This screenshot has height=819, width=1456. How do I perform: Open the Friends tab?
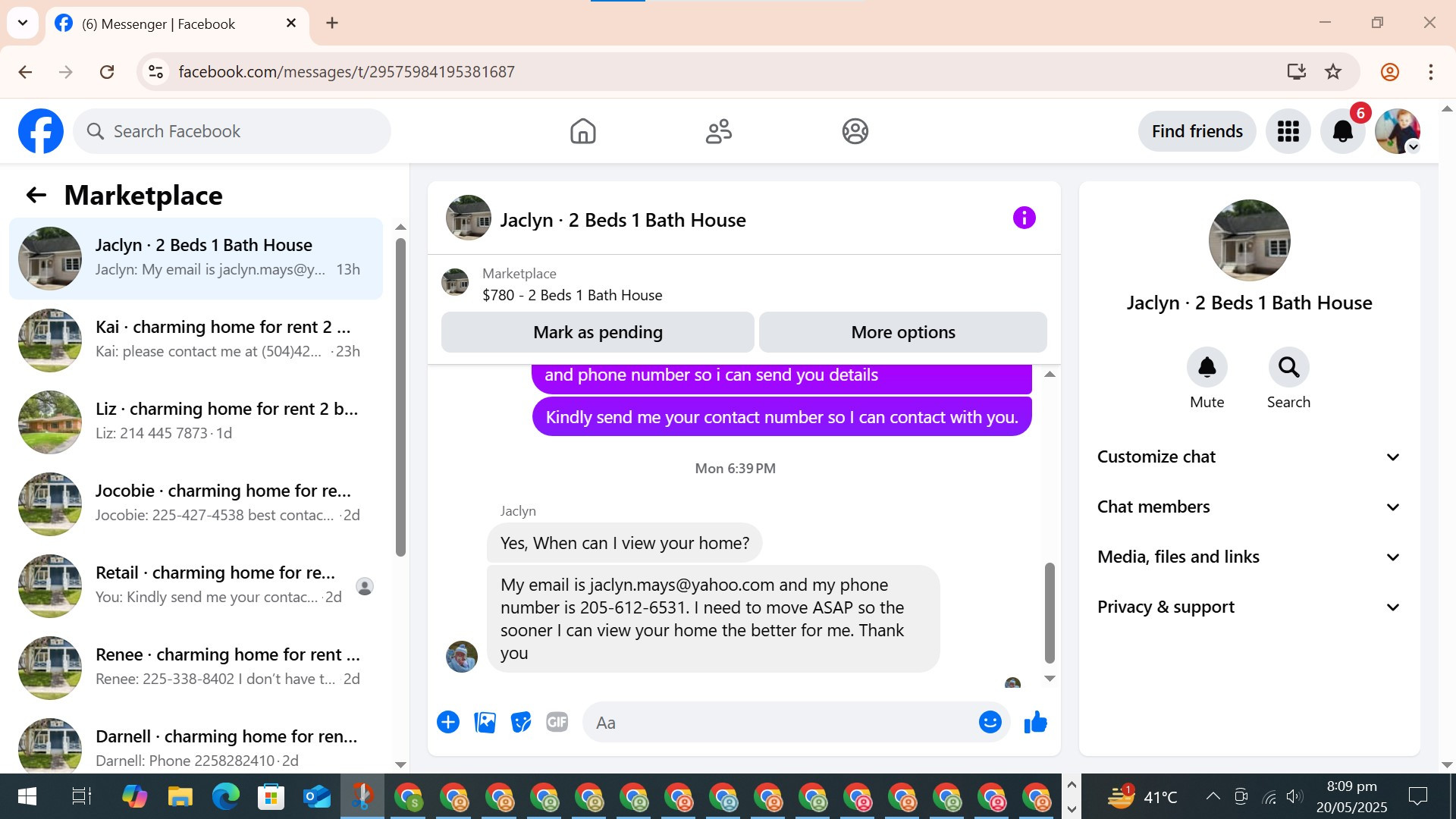(718, 131)
